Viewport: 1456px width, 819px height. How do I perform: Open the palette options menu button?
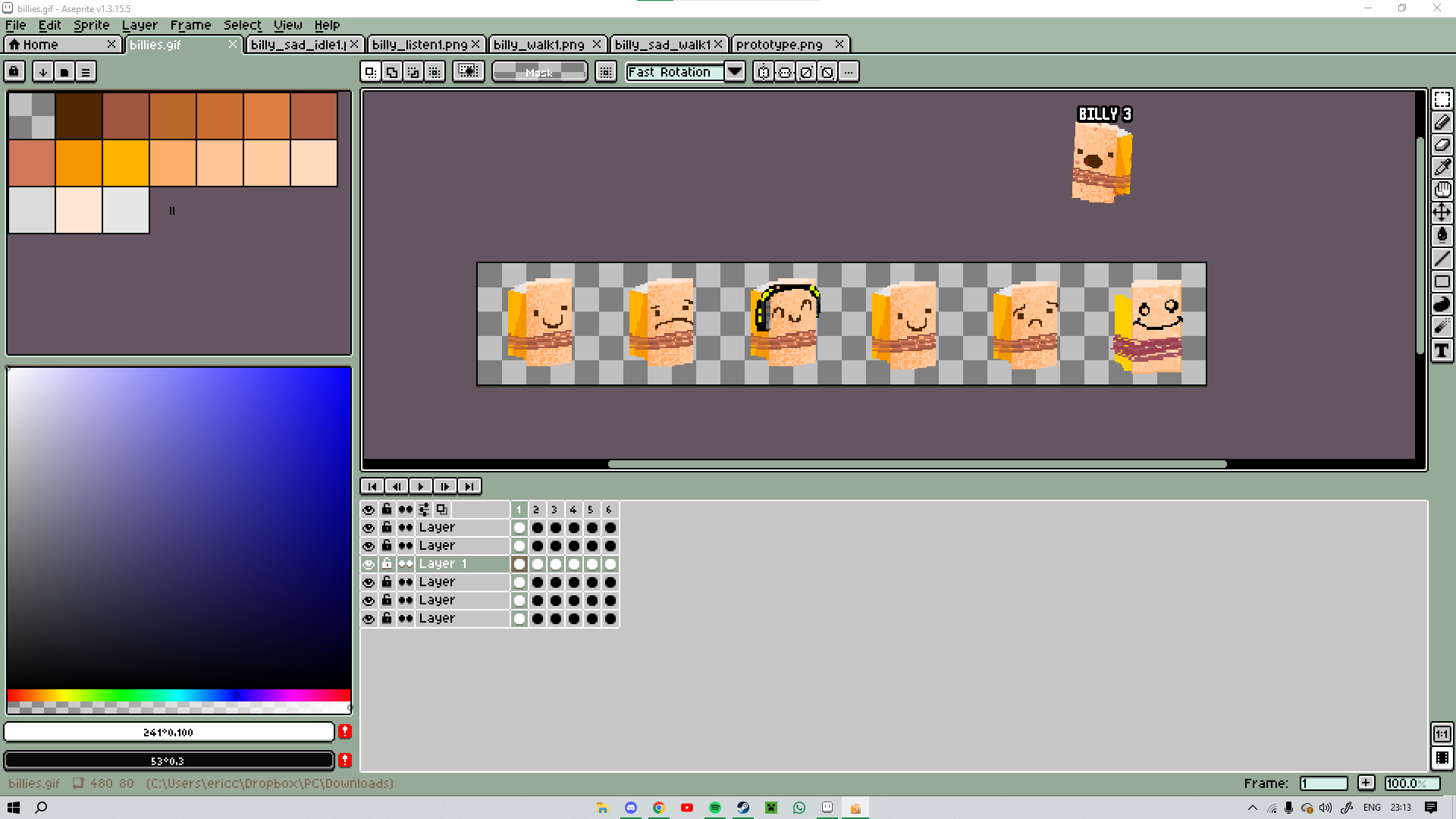(86, 72)
